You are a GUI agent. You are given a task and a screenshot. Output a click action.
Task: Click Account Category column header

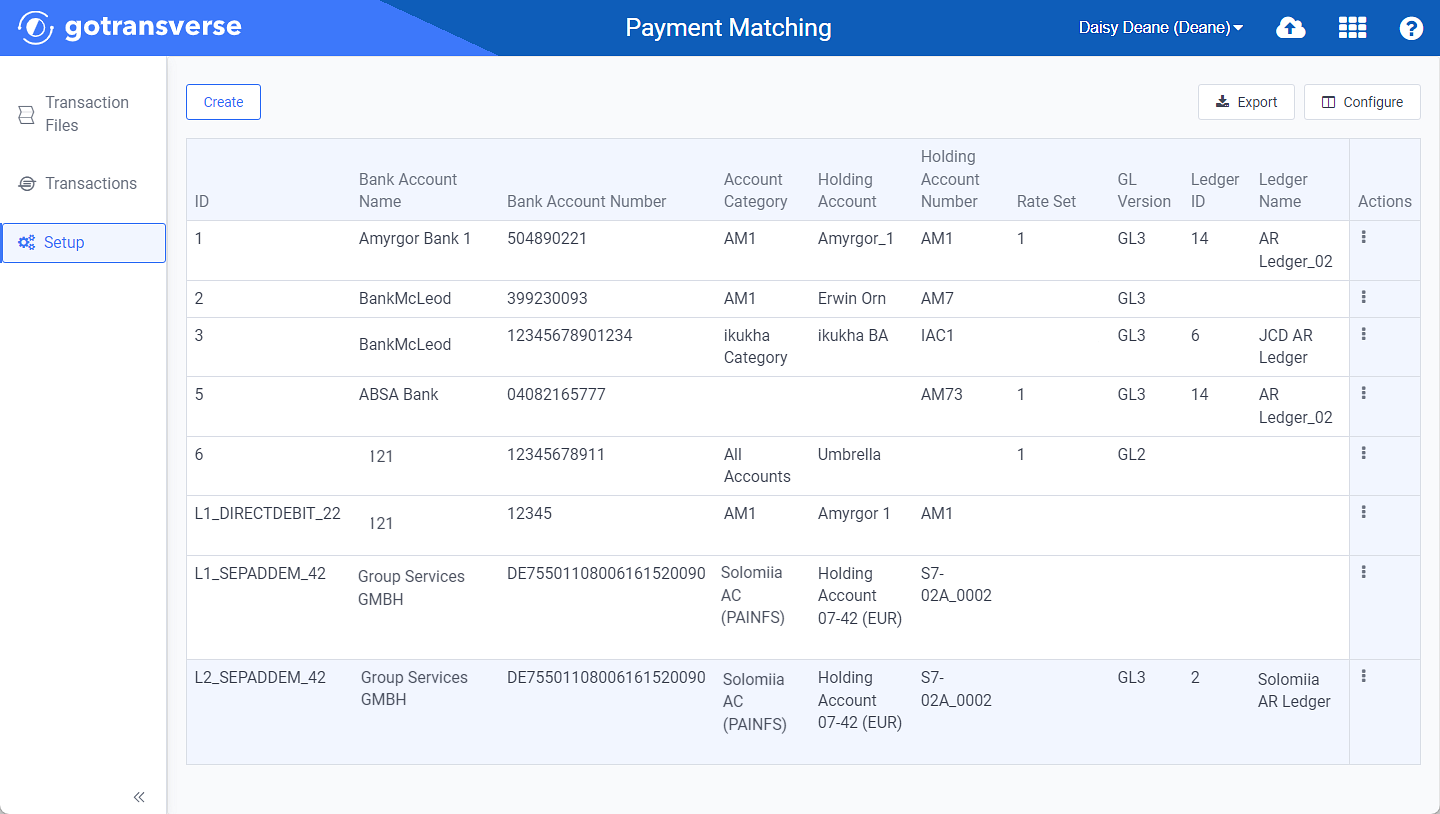coord(755,190)
